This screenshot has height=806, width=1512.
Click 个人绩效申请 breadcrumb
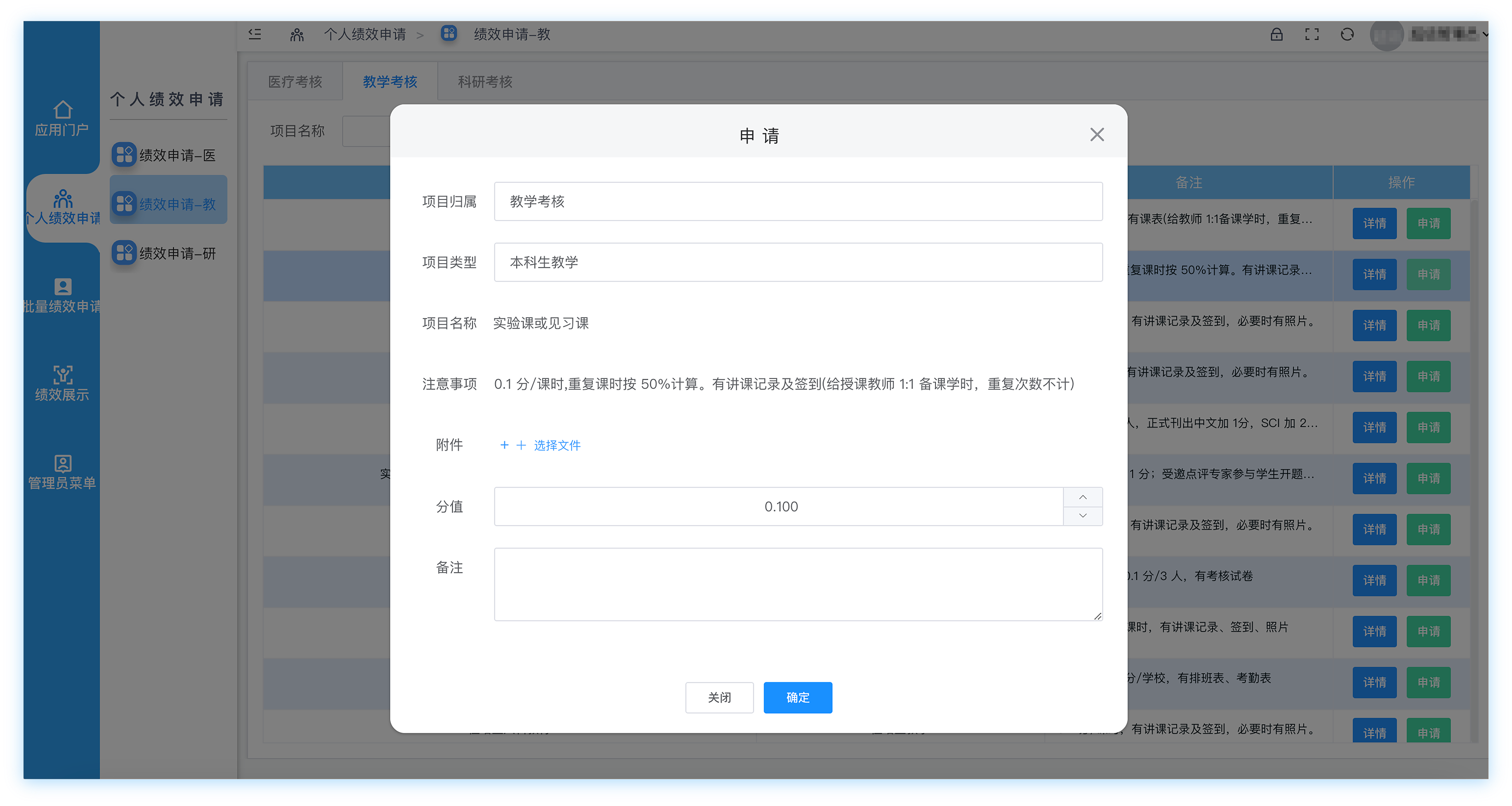tap(365, 34)
